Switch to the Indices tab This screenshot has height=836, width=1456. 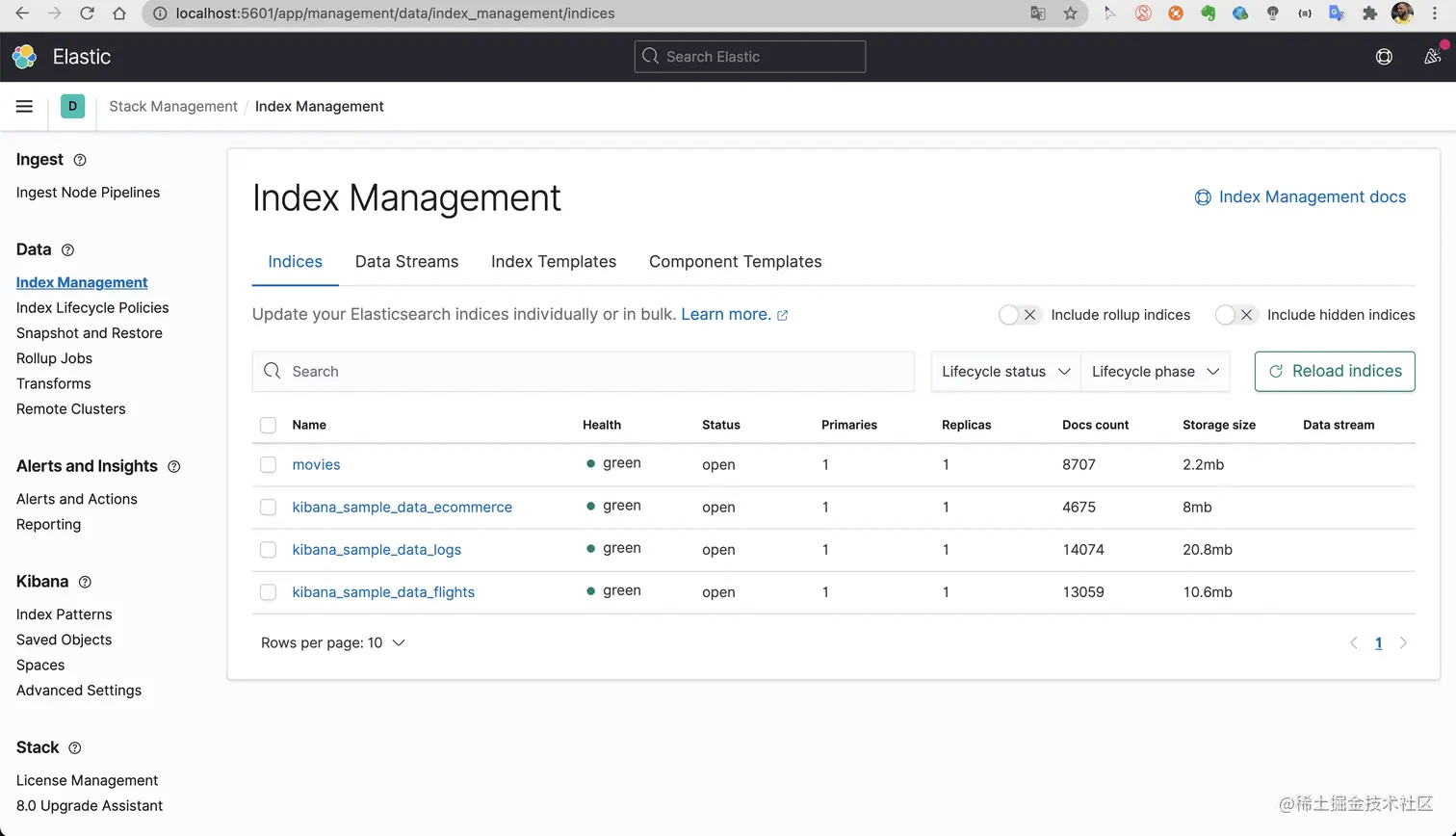pyautogui.click(x=295, y=262)
